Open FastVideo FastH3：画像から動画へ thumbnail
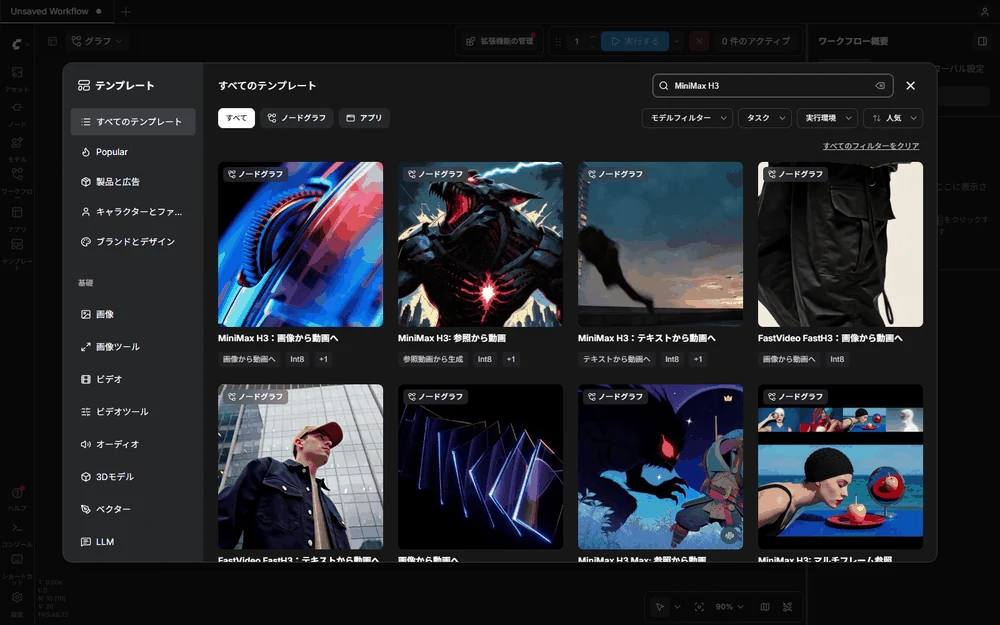Screen dimensions: 1000x625 (840, 244)
